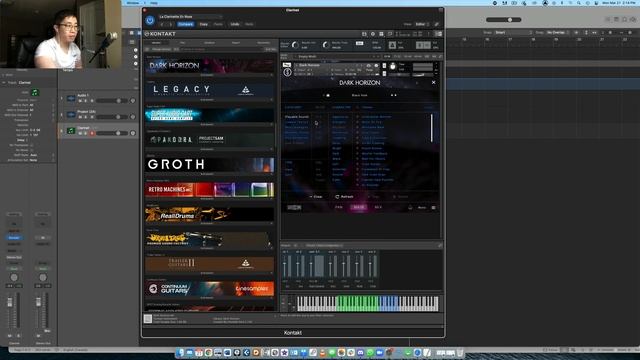Open Finder in the Dock
Screen dimensions: 640x360
181,353
